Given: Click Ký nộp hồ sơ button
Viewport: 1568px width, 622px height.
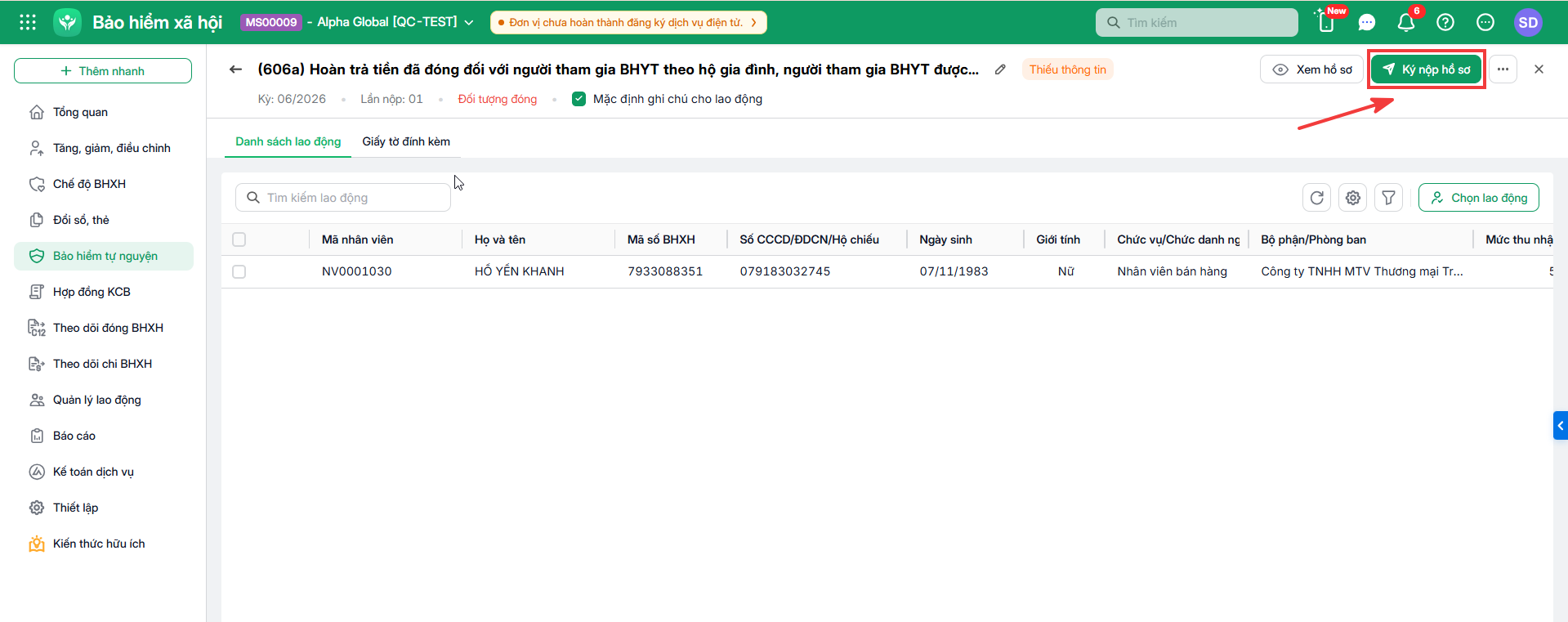Looking at the screenshot, I should tap(1427, 69).
